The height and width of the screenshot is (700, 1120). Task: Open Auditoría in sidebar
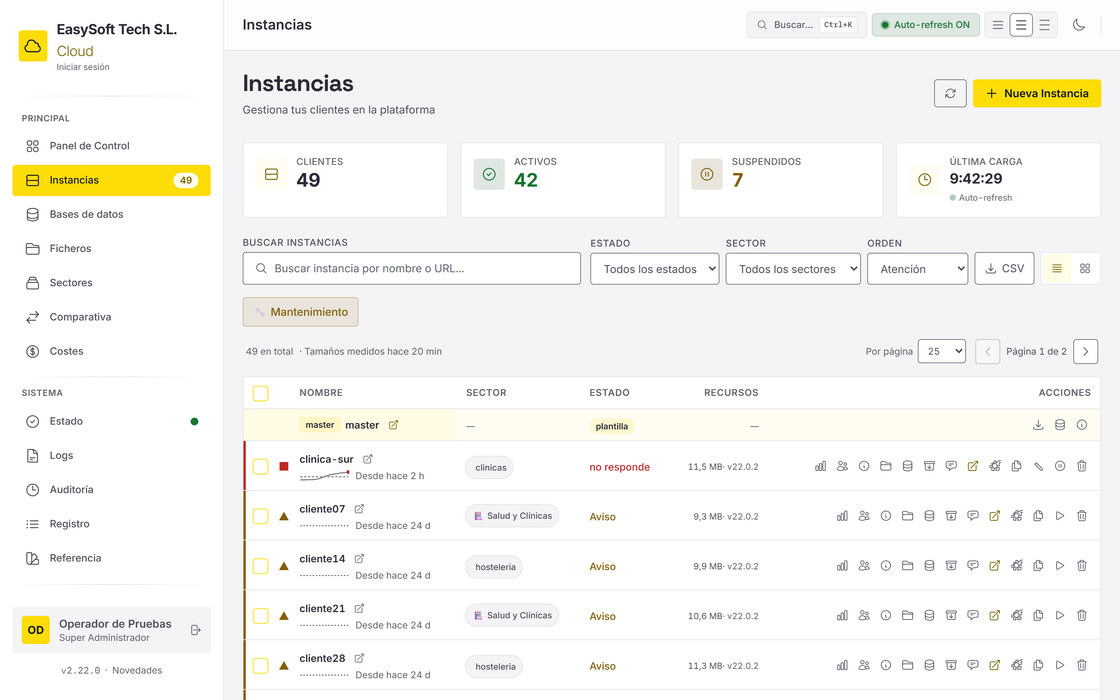coord(111,490)
